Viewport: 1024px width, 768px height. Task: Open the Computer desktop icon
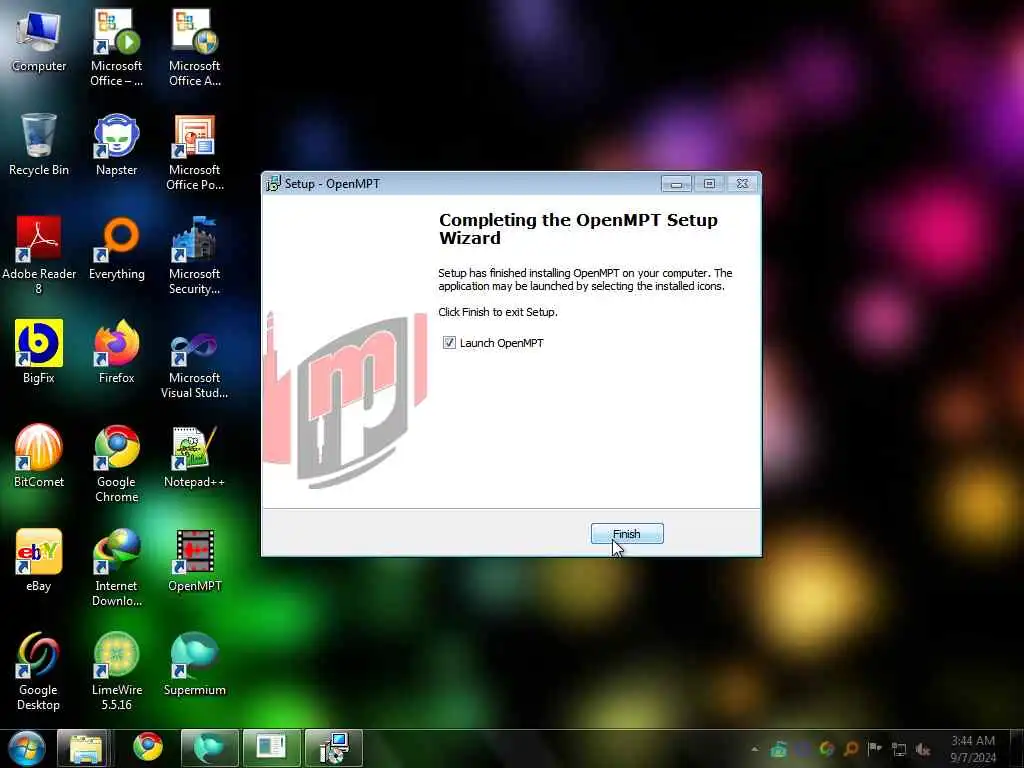[x=39, y=40]
